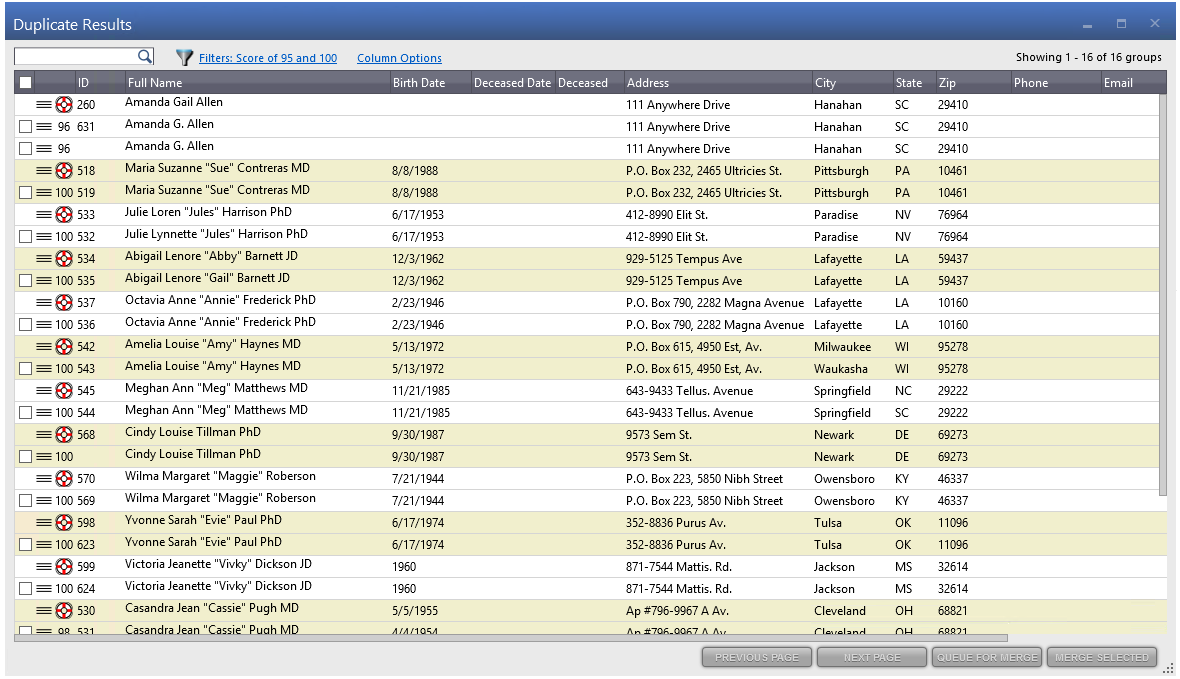Sort by the Email column header
This screenshot has width=1180, height=679.
(x=1133, y=83)
